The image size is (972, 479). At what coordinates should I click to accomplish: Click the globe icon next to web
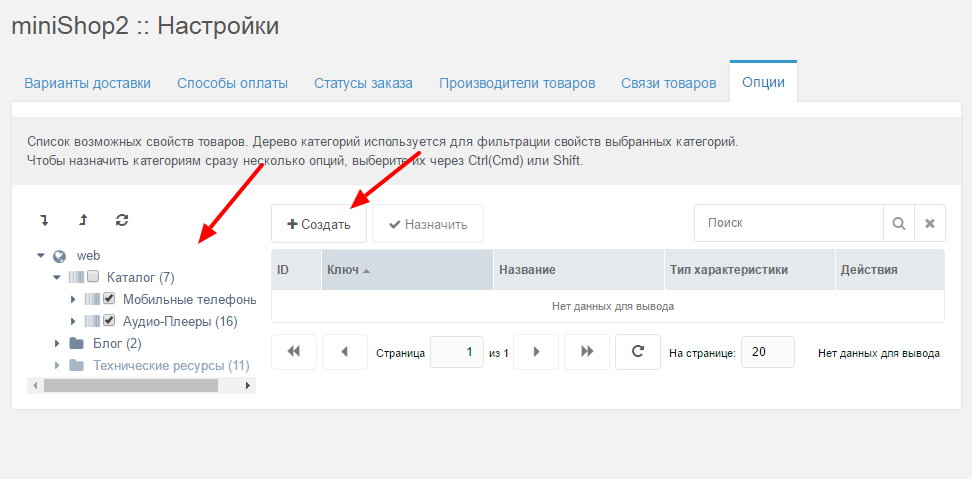click(x=60, y=255)
